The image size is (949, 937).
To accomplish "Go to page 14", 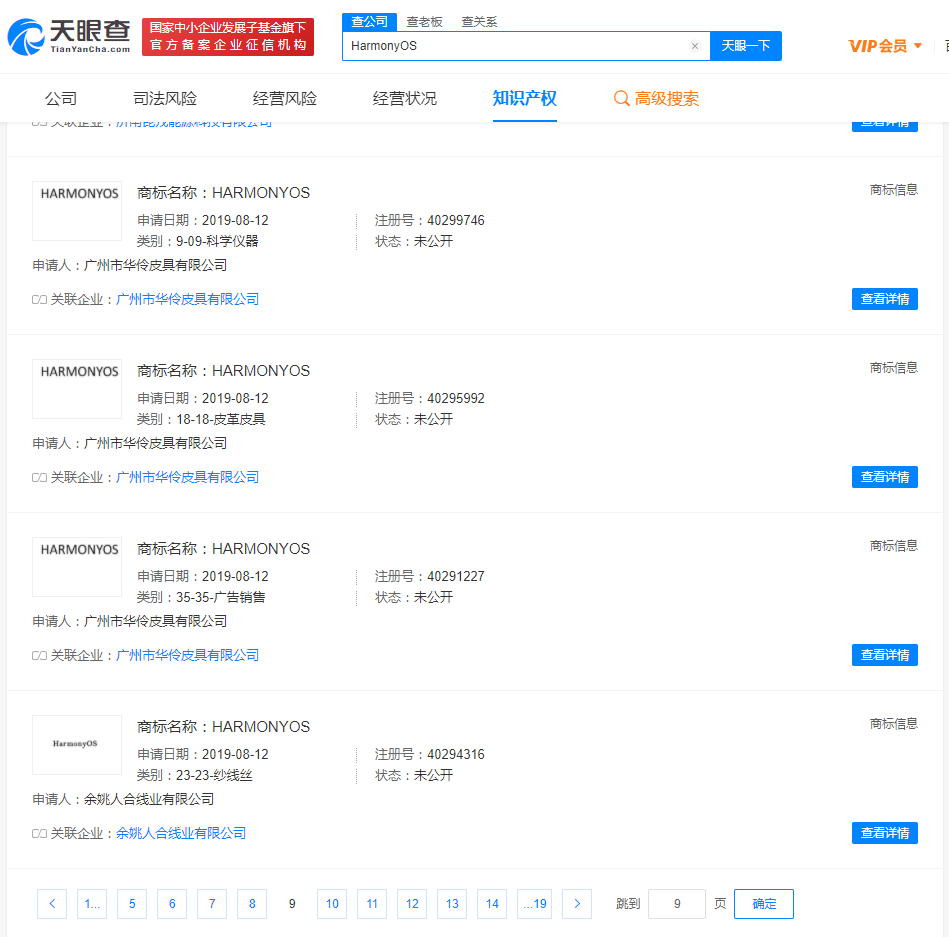I will pyautogui.click(x=492, y=904).
